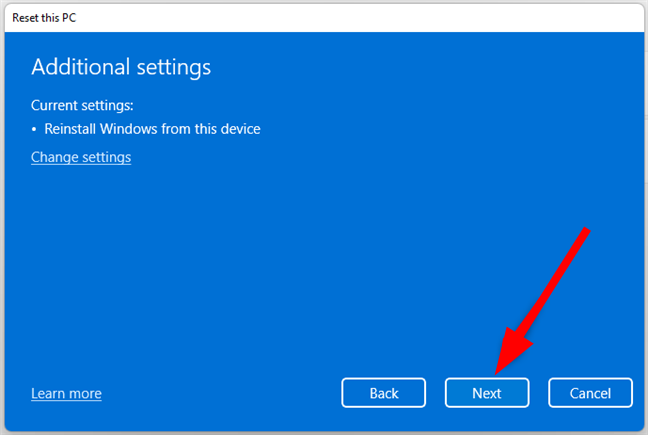
Task: Select 'Reinstall Windows from this device' text
Action: coord(152,129)
